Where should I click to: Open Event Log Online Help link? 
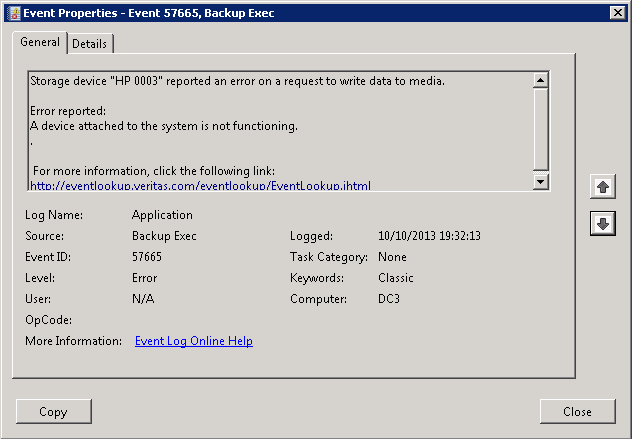(194, 341)
